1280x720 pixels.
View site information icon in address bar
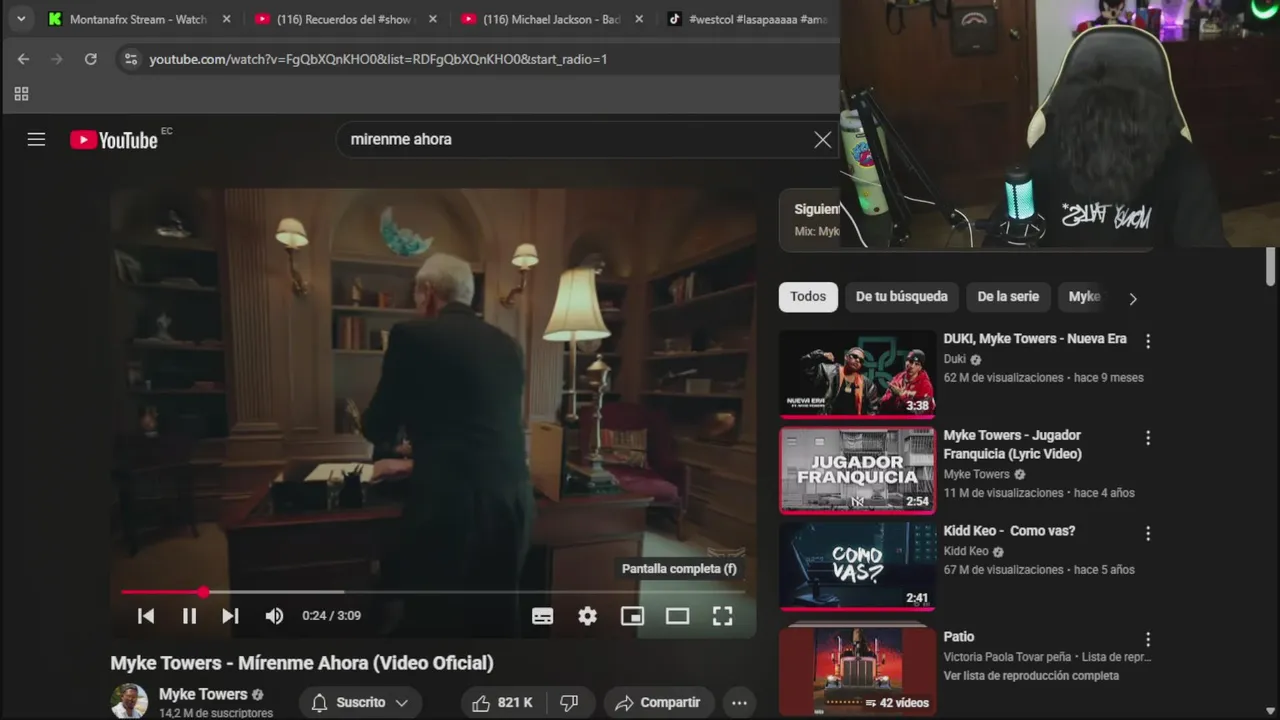click(130, 59)
